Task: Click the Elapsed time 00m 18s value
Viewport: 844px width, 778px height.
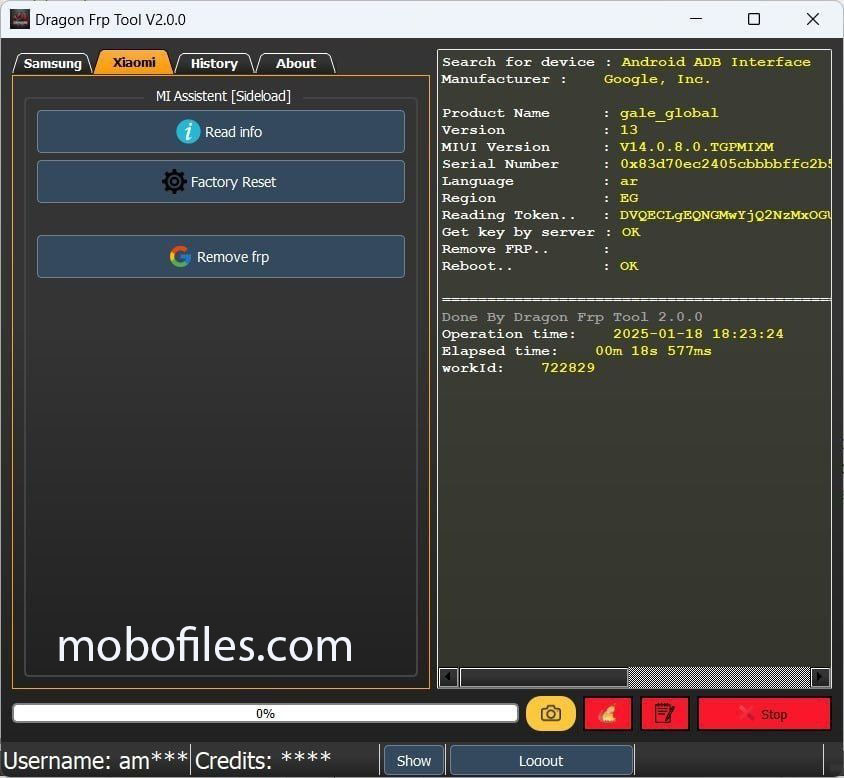Action: pyautogui.click(x=653, y=351)
